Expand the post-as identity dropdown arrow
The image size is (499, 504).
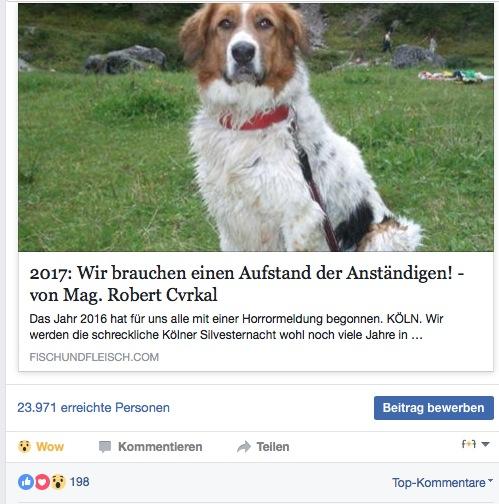click(x=485, y=444)
